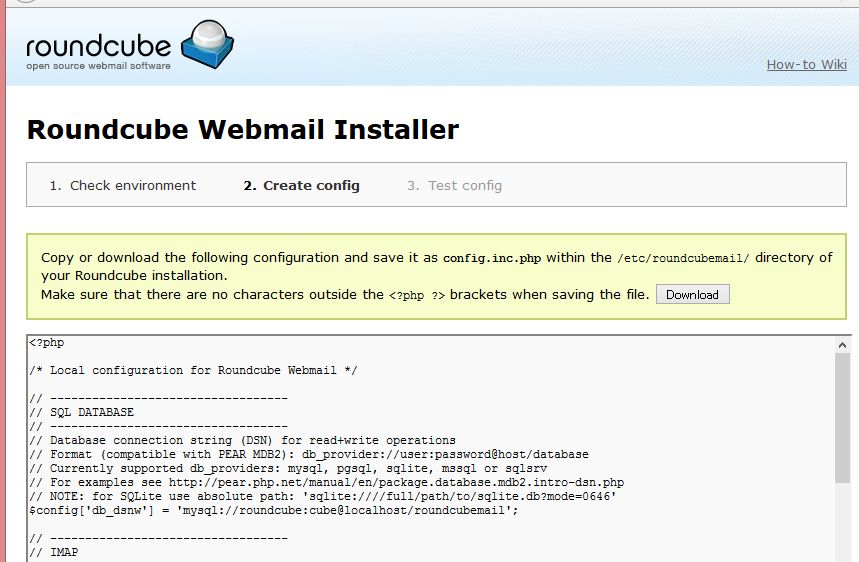Click the open source webmail software tagline
The height and width of the screenshot is (562, 859).
[x=99, y=66]
